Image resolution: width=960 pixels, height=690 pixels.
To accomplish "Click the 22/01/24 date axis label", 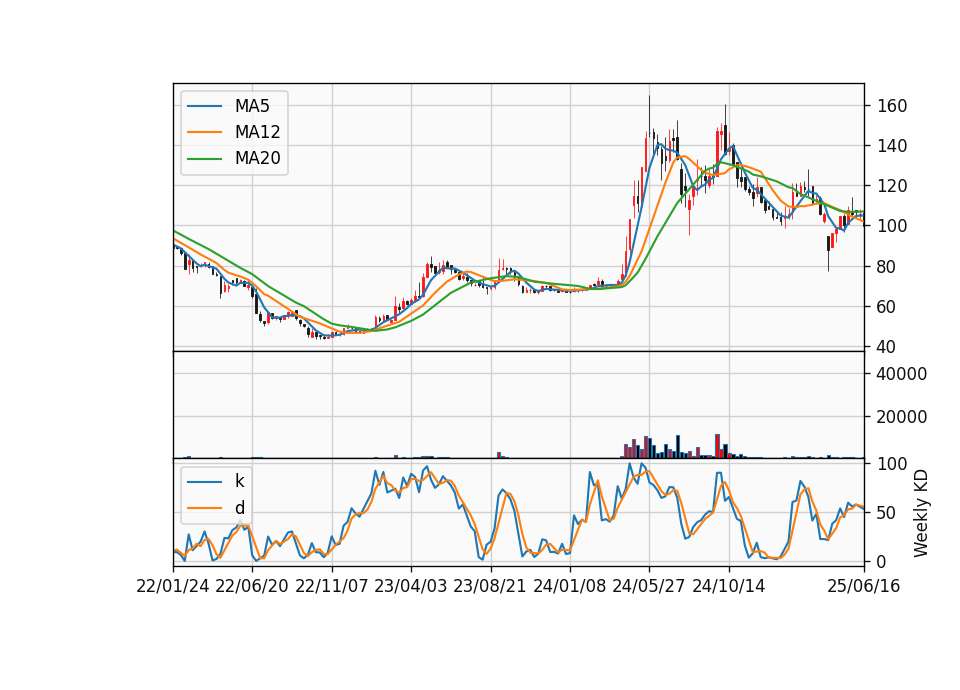I will pos(173,587).
